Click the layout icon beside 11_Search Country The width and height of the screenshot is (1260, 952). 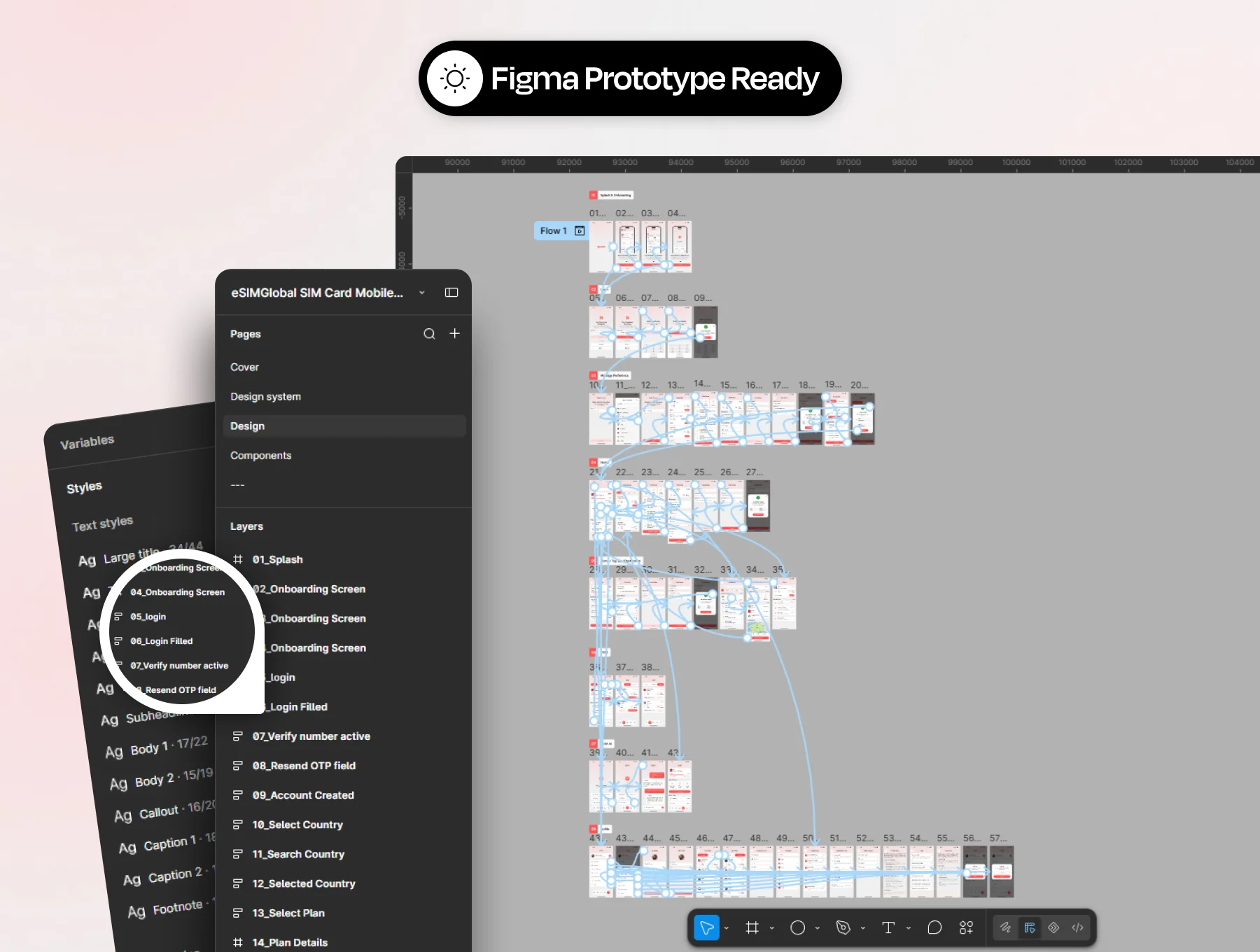click(238, 854)
